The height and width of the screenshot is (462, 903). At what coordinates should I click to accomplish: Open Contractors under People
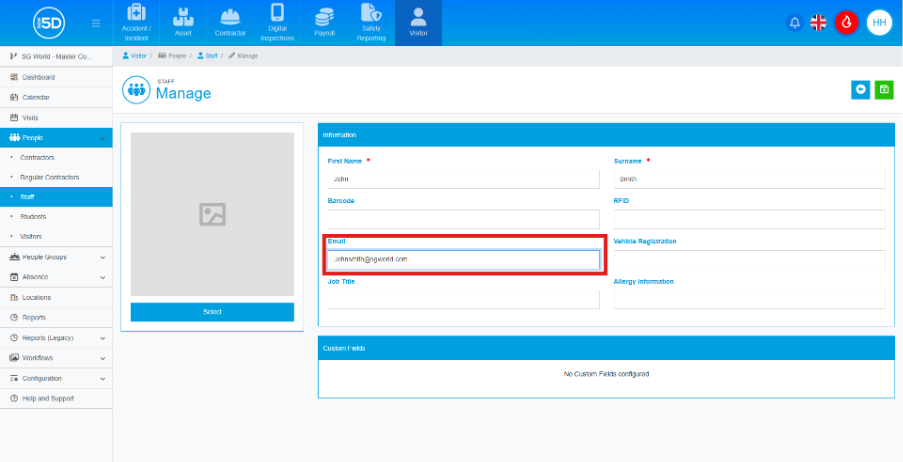pyautogui.click(x=56, y=157)
